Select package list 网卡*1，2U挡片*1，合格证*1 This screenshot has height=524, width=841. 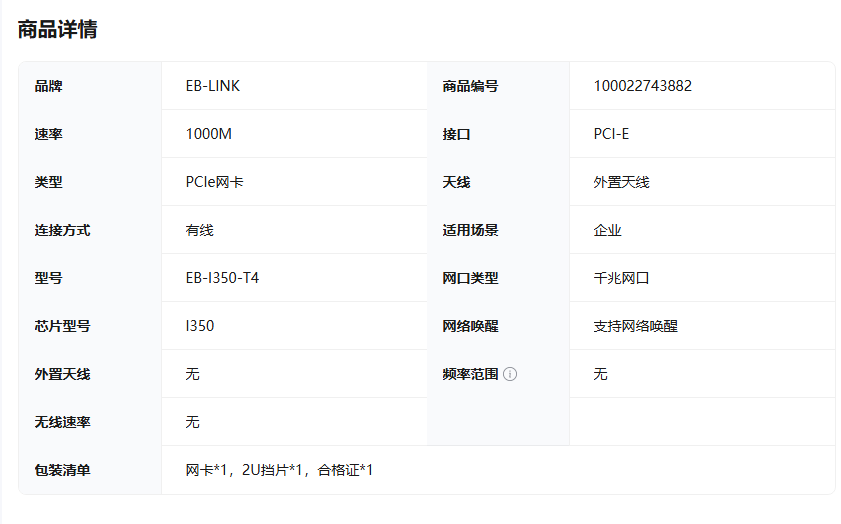(x=279, y=470)
